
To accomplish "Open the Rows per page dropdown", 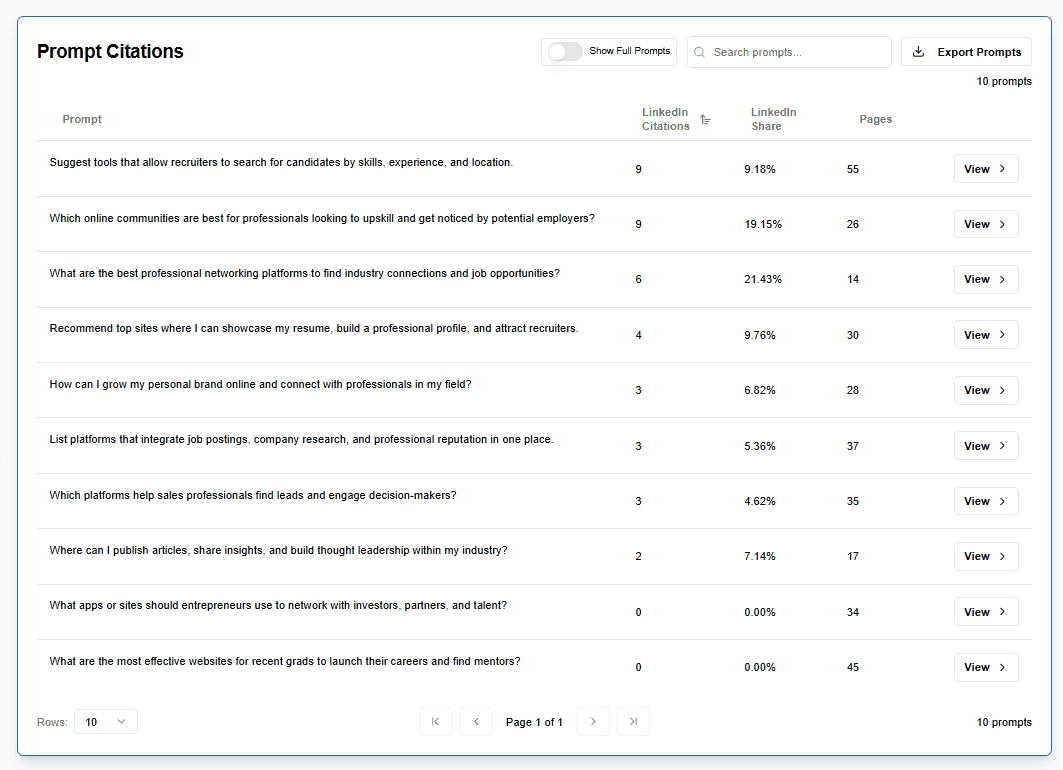I will pos(106,722).
